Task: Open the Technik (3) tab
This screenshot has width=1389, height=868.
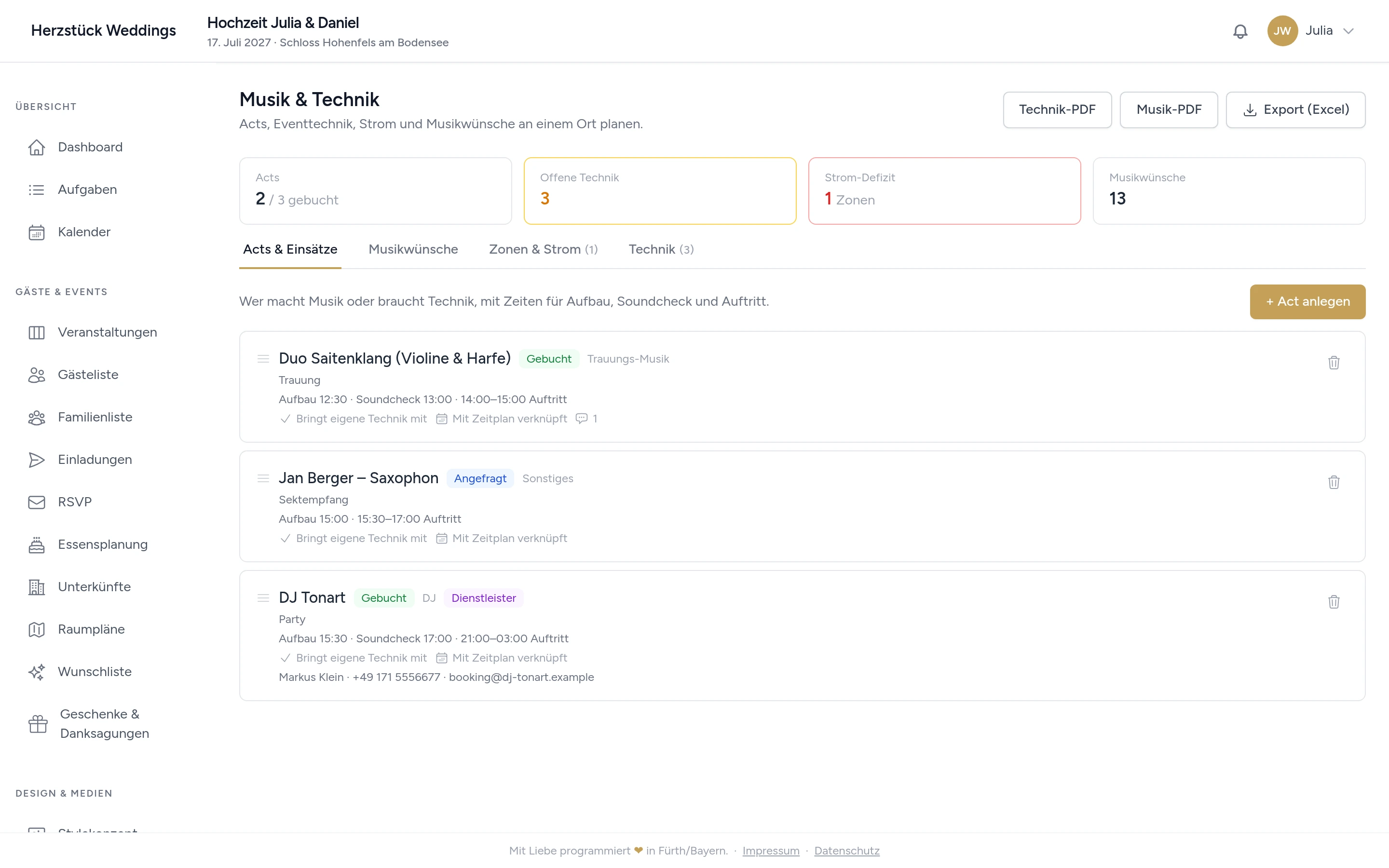Action: [x=661, y=249]
